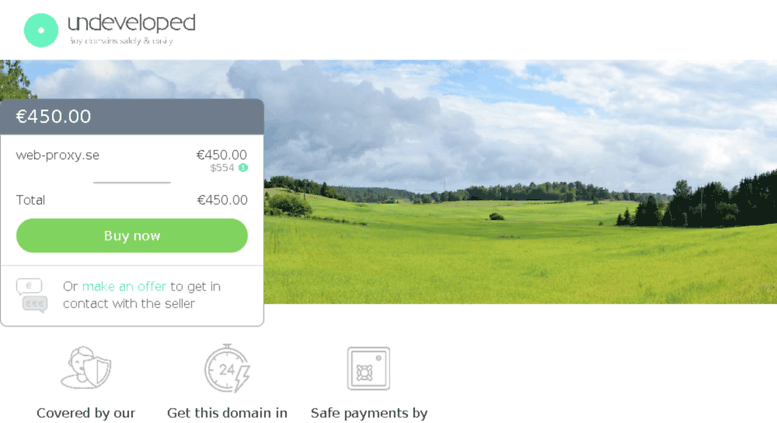Viewport: 777px width, 423px height.
Task: Follow the make an offer link
Action: 124,286
